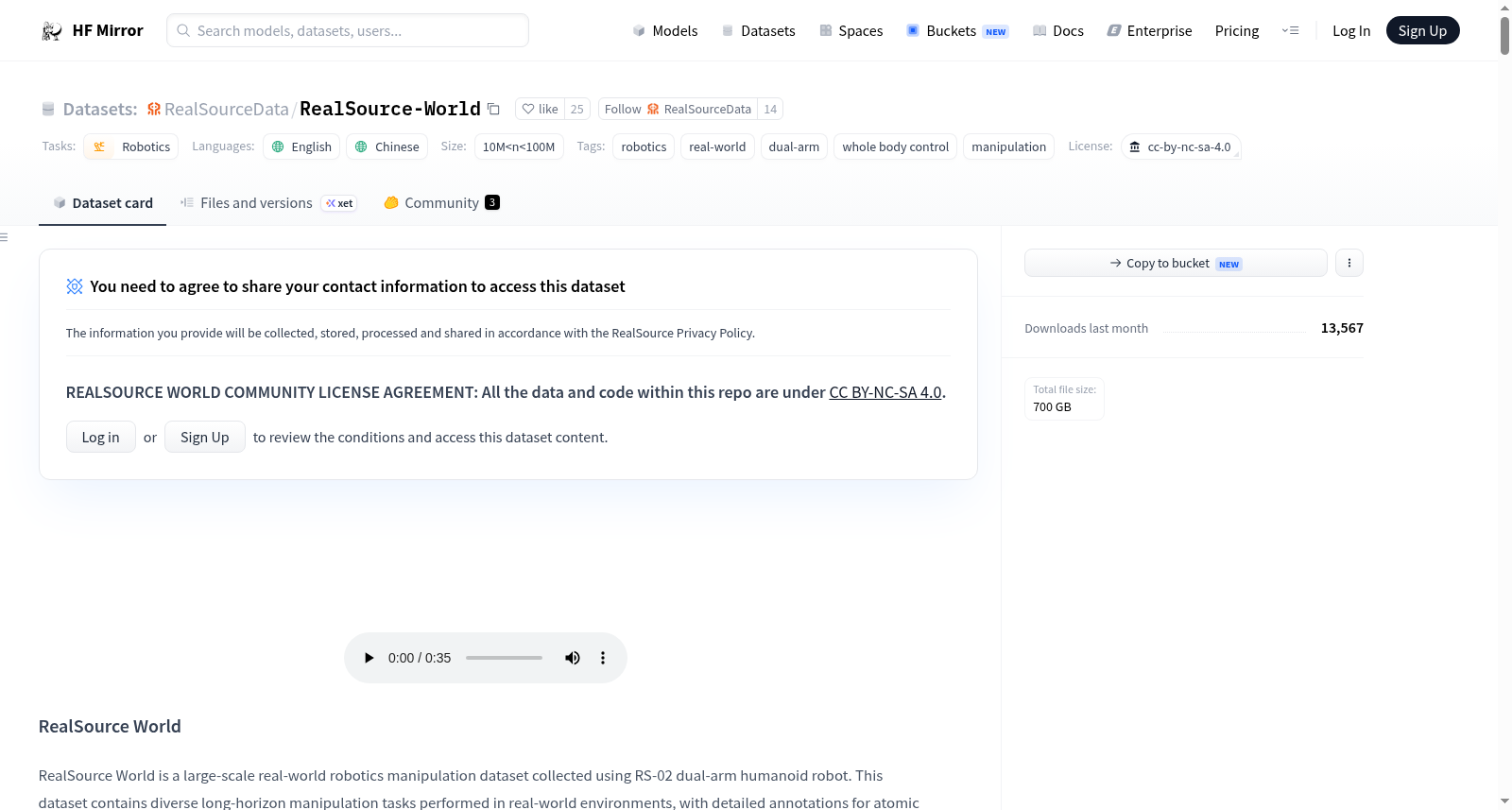Switch to the Dataset card tab
The width and height of the screenshot is (1512, 810).
pos(103,203)
